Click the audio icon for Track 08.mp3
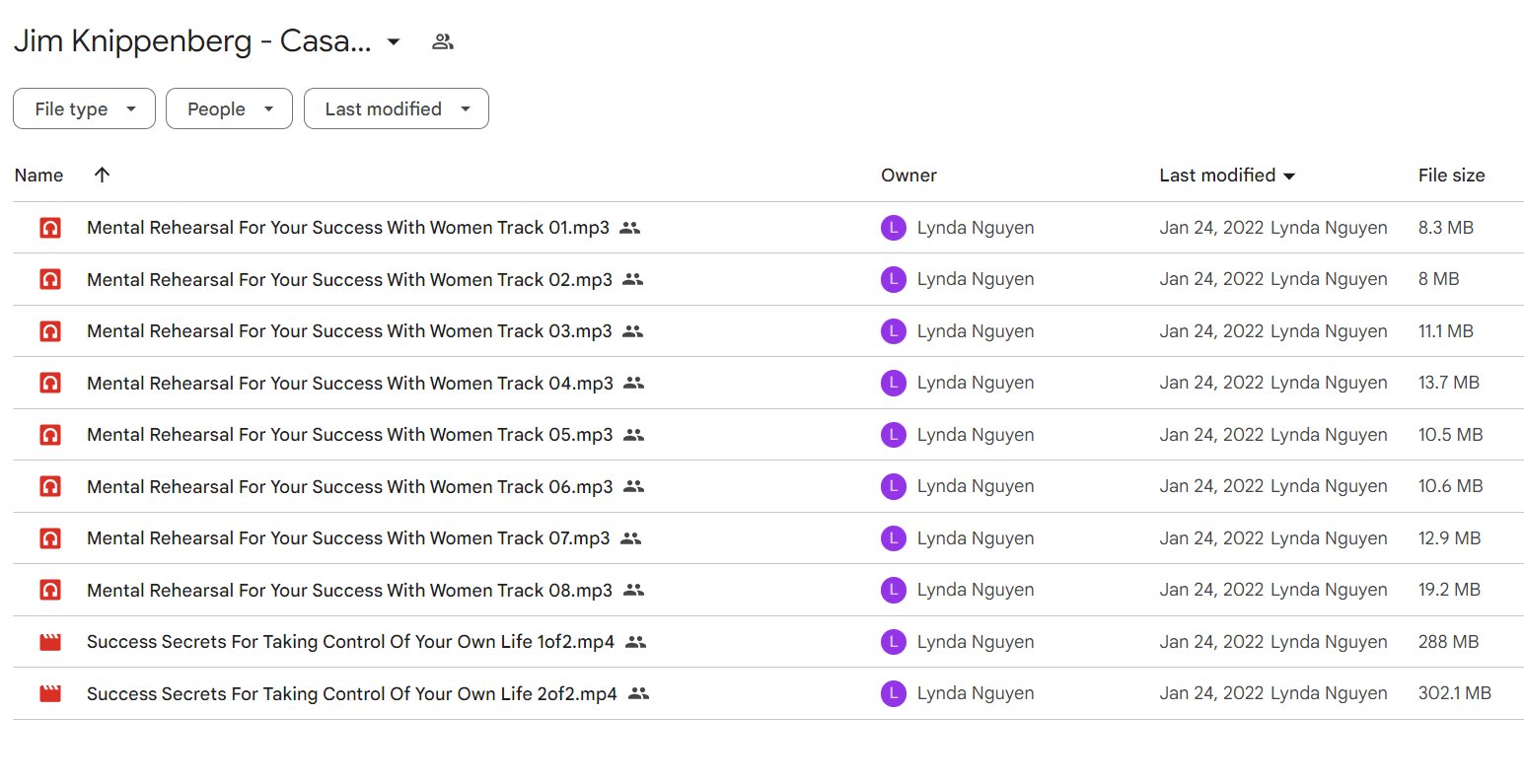 click(x=50, y=590)
